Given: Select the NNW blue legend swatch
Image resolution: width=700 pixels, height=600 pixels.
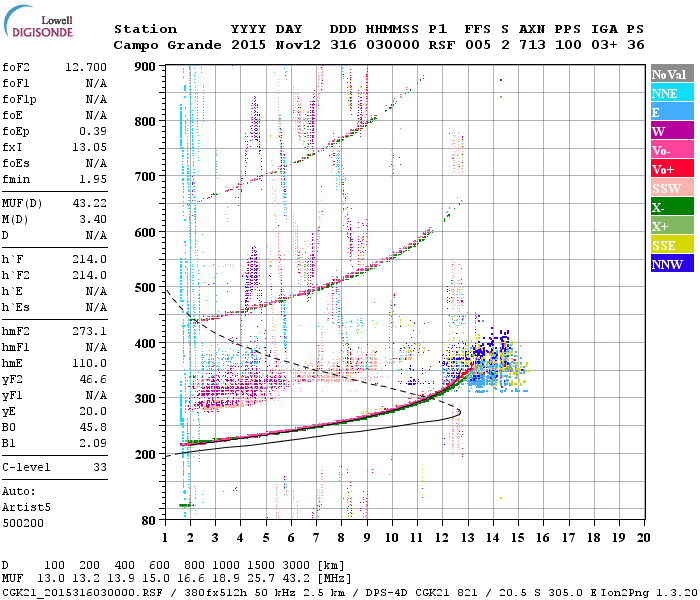Looking at the screenshot, I should (672, 263).
